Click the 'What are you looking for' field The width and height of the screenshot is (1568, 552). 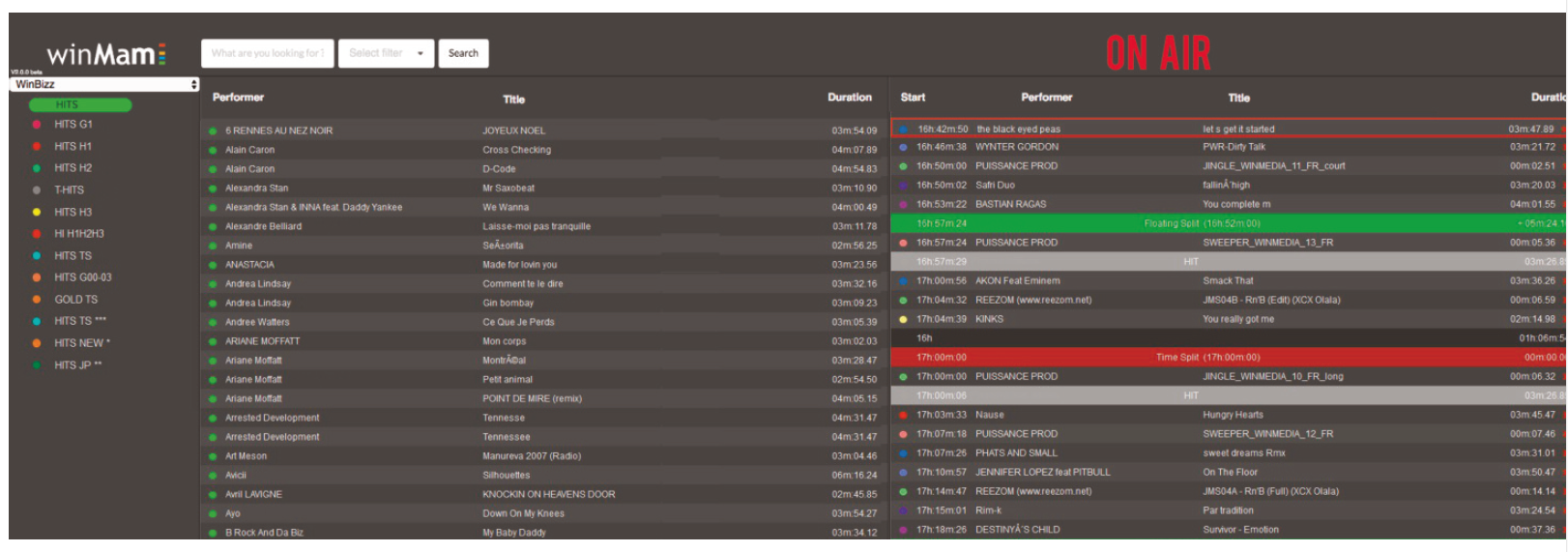pos(267,53)
